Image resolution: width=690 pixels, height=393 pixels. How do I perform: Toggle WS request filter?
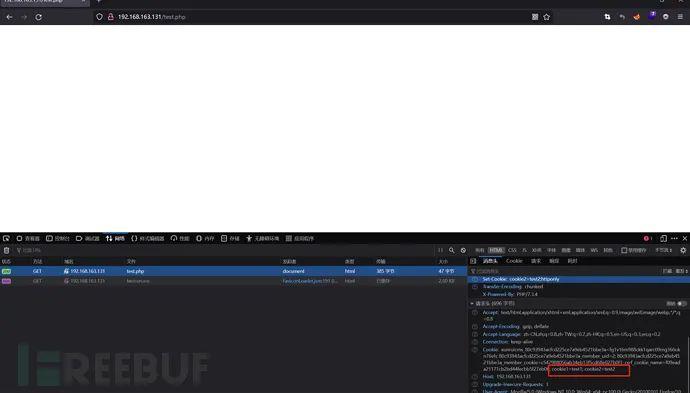[x=594, y=250]
